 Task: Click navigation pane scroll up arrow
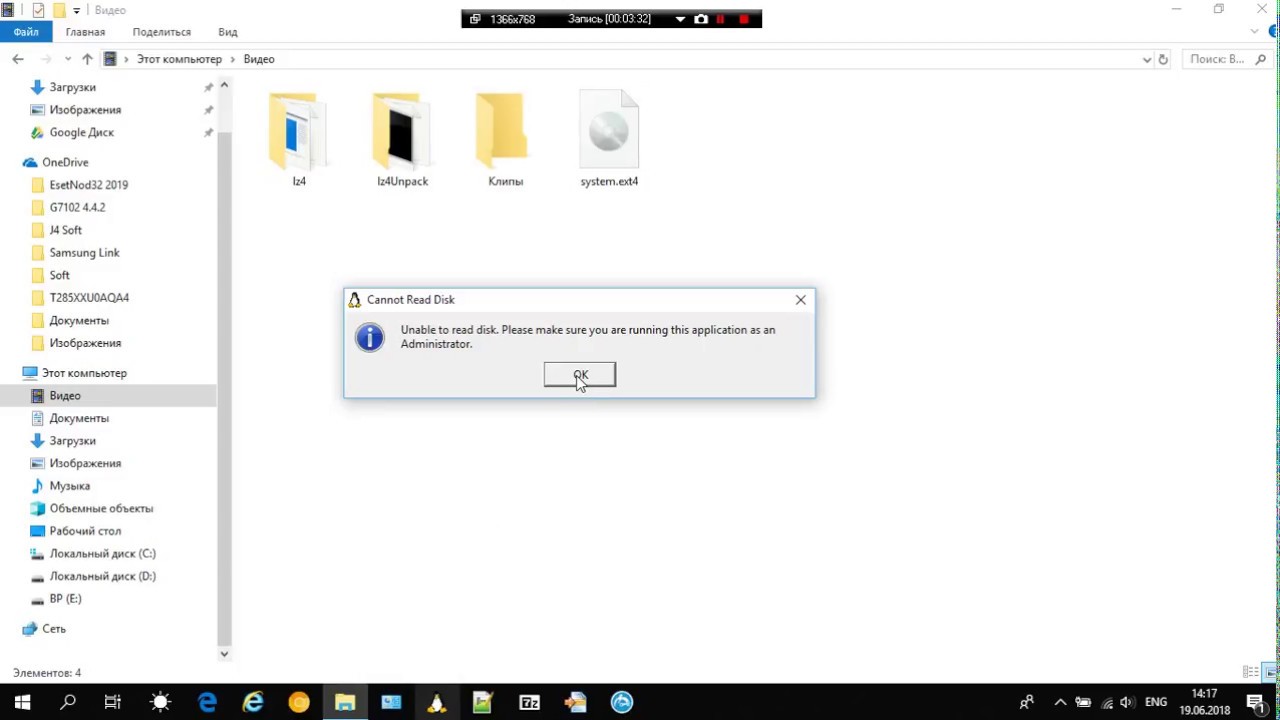click(224, 85)
